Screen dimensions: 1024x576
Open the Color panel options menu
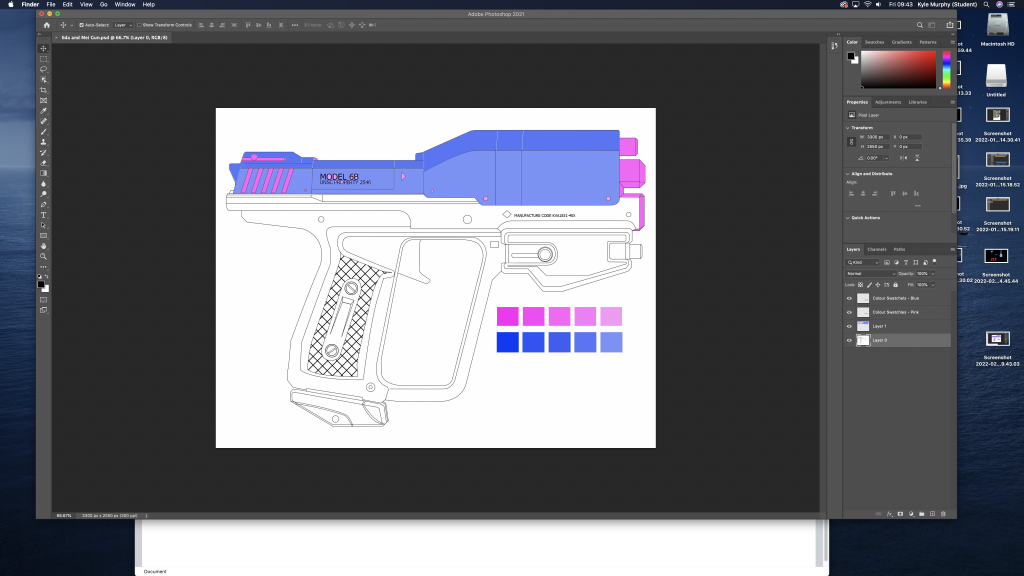click(952, 42)
